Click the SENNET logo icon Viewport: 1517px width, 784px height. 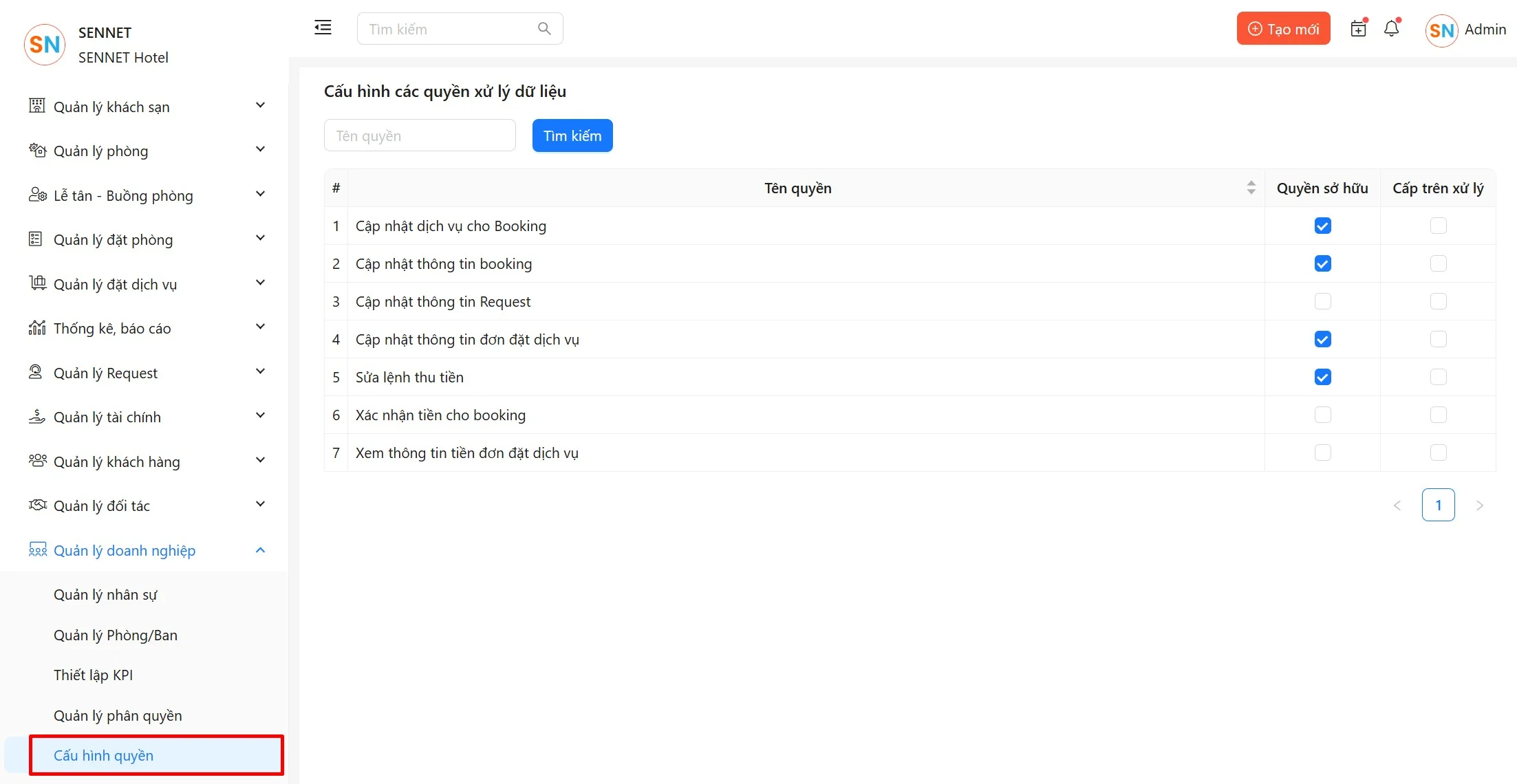tap(45, 45)
